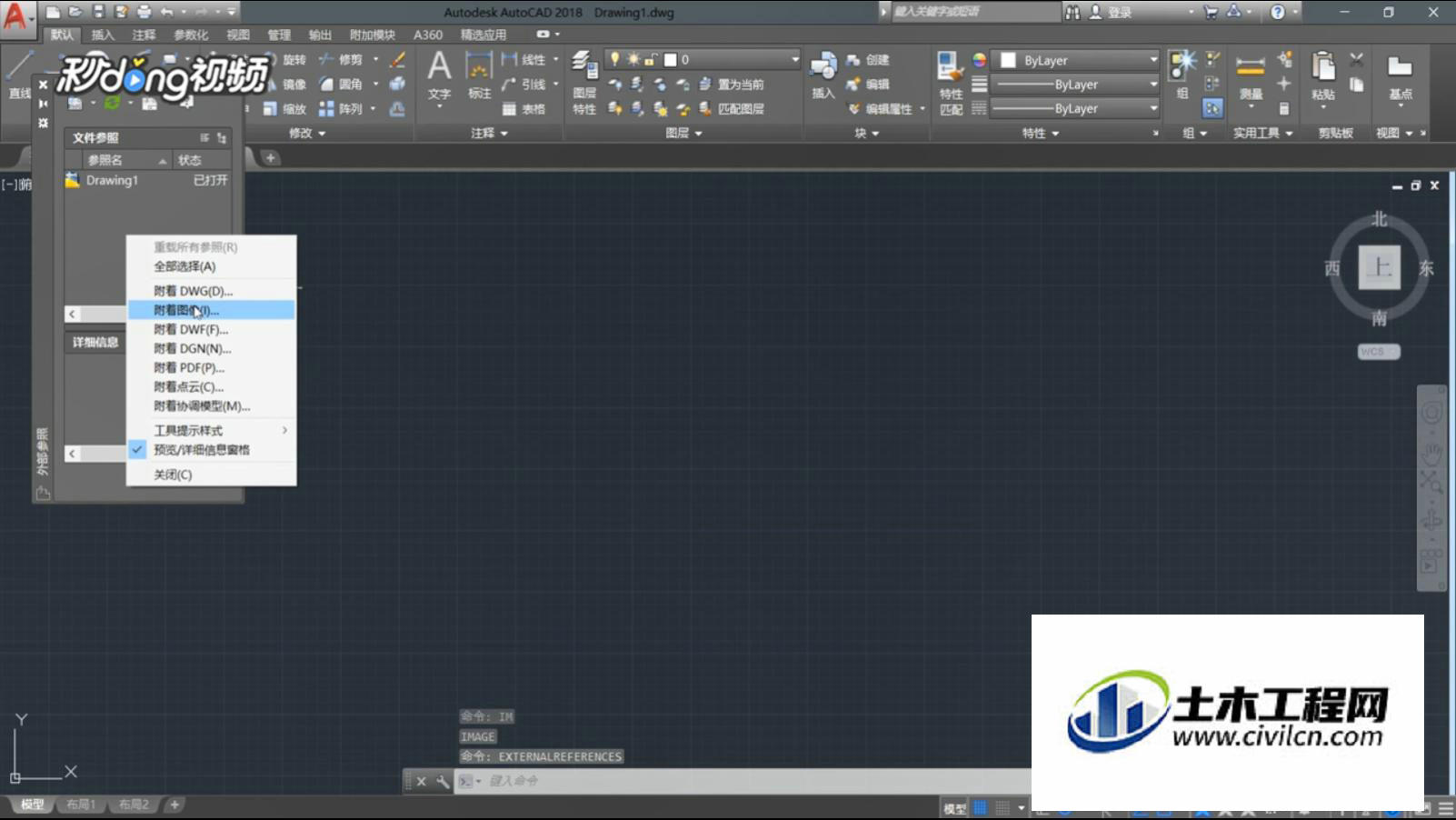The image size is (1456, 820).
Task: Select 附着 PDF(P)... menu item
Action: click(x=211, y=367)
